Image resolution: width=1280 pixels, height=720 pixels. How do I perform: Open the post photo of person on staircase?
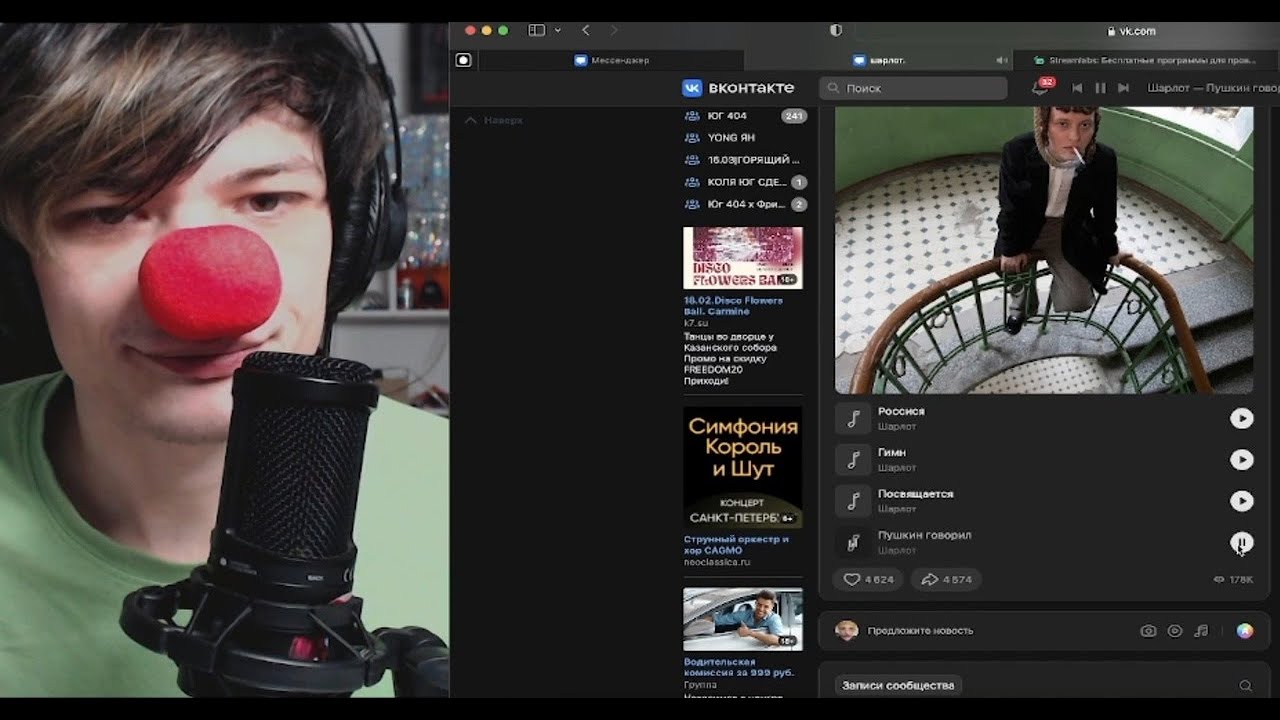click(x=1044, y=250)
